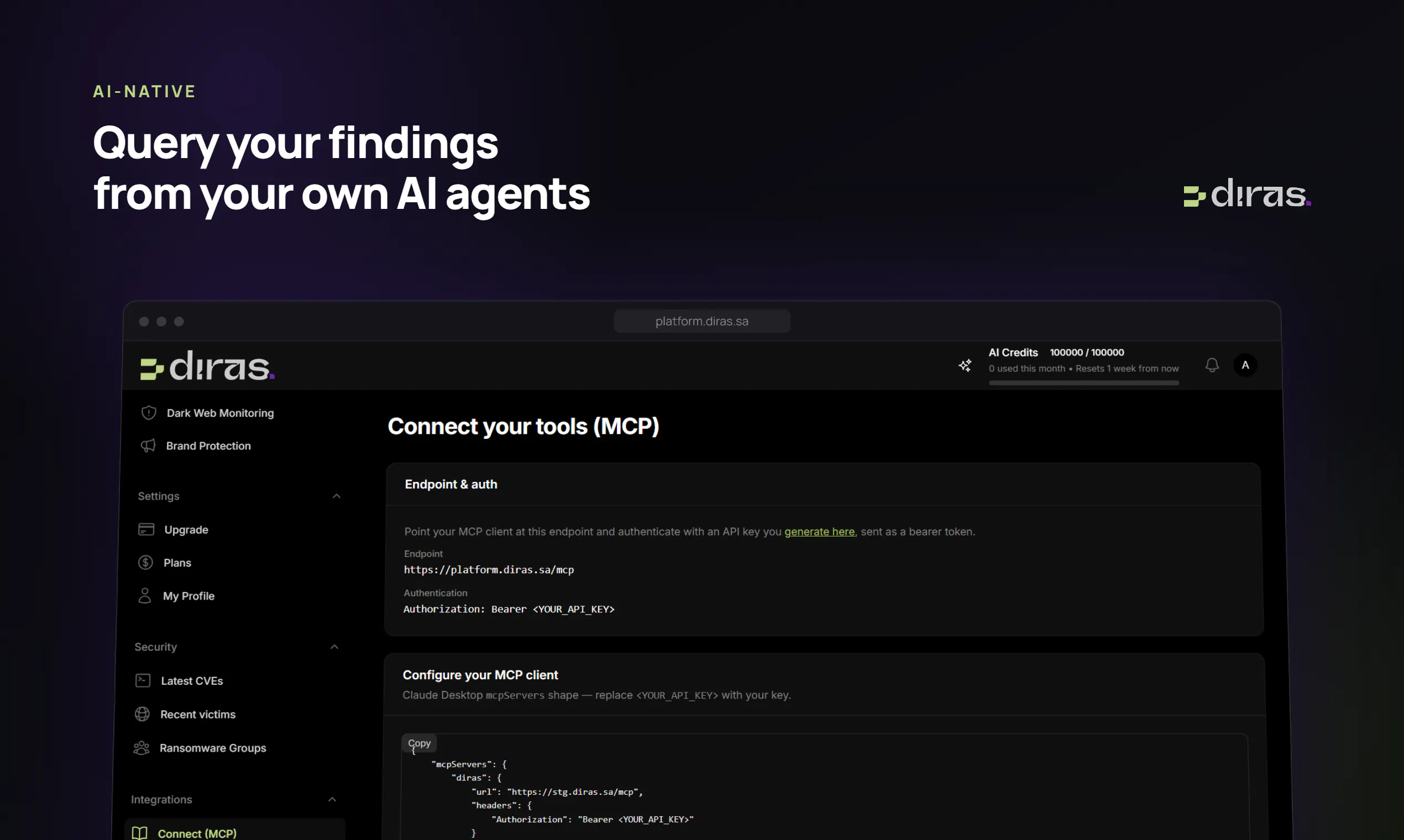Click the "Authentication" field label
The image size is (1404, 840).
436,593
